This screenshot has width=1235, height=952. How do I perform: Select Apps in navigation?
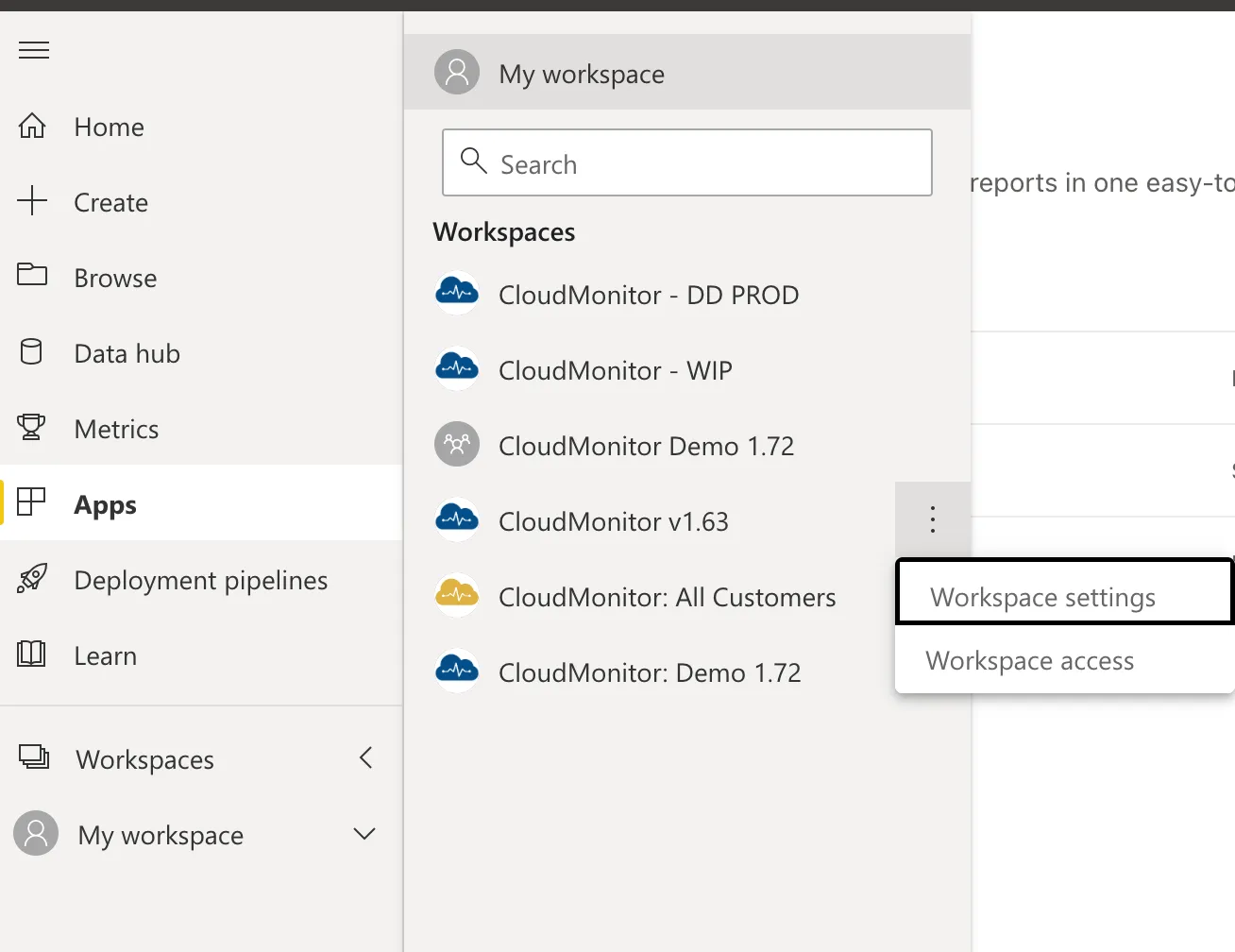201,502
